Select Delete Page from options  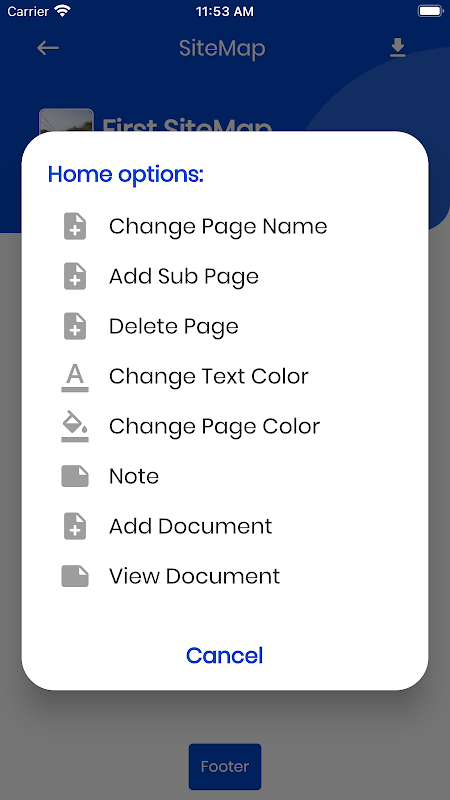point(173,327)
